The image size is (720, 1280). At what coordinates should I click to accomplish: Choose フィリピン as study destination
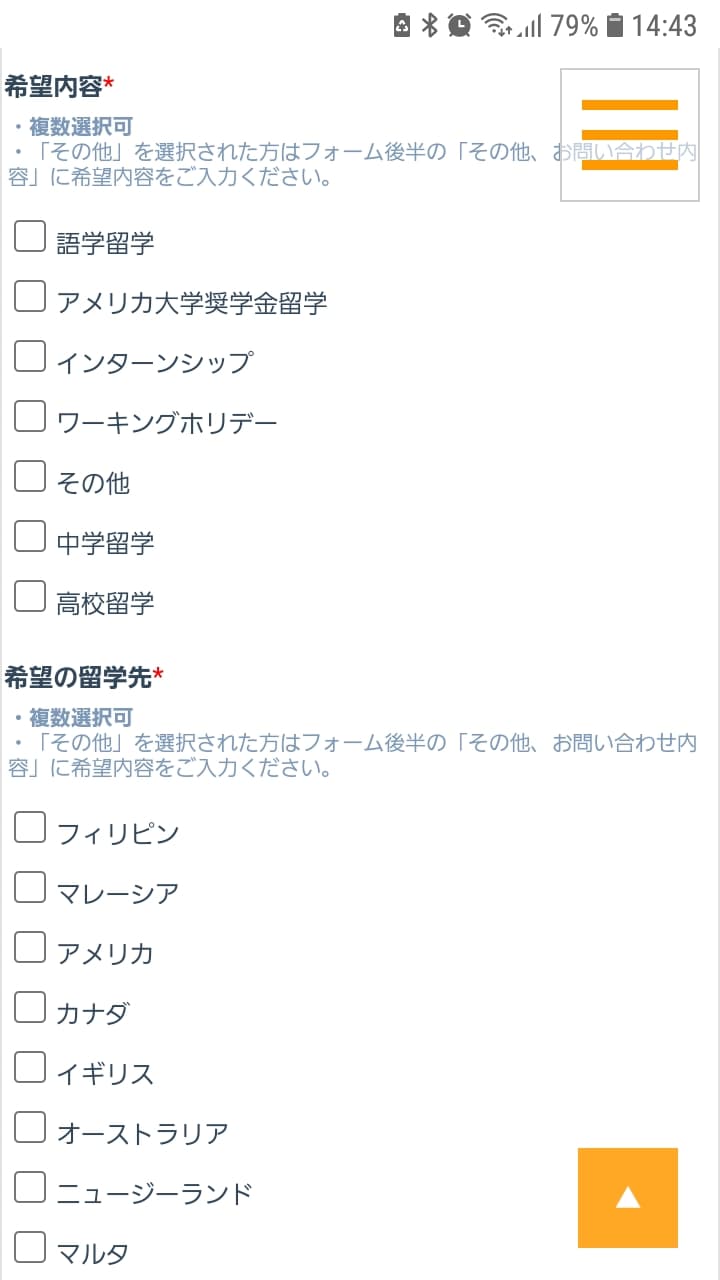(x=30, y=827)
